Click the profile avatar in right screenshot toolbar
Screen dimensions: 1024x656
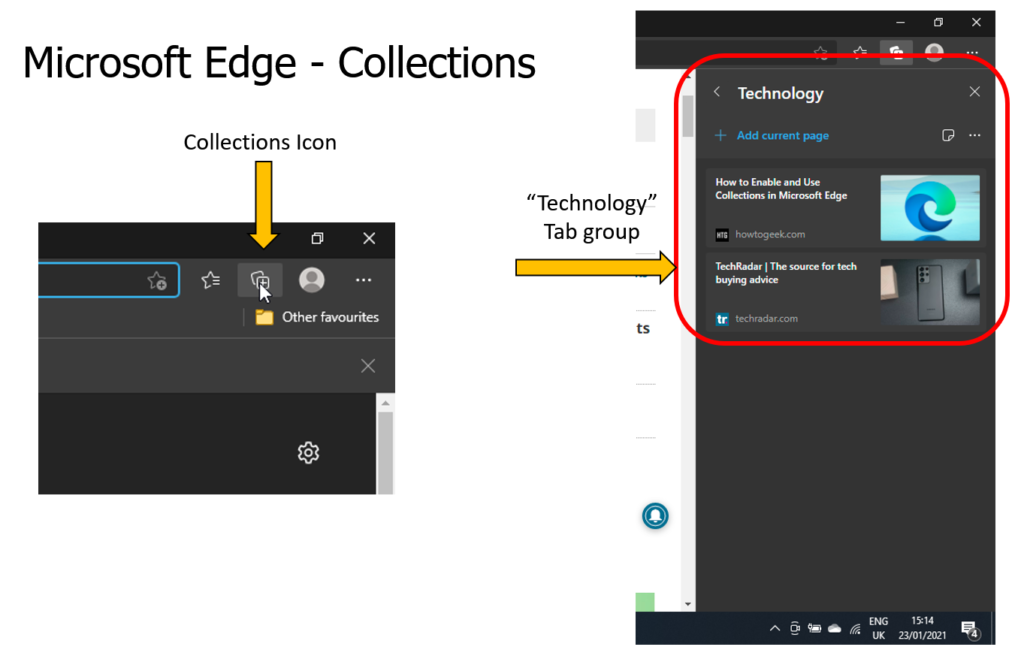935,52
